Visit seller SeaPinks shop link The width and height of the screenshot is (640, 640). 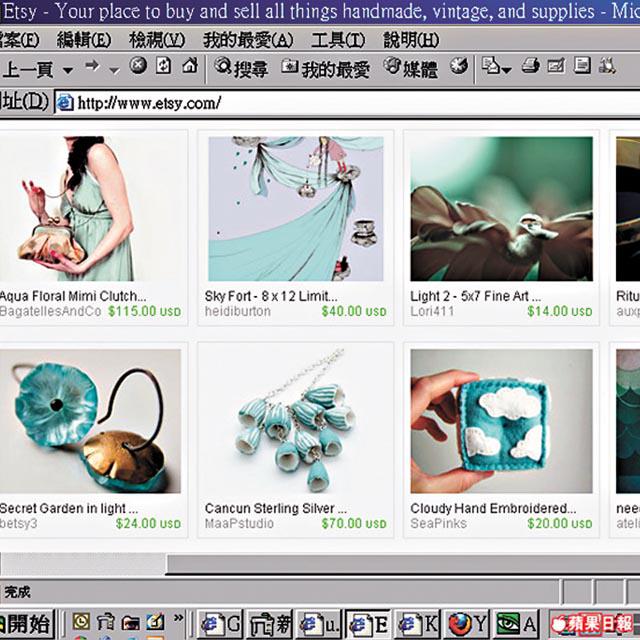click(438, 524)
